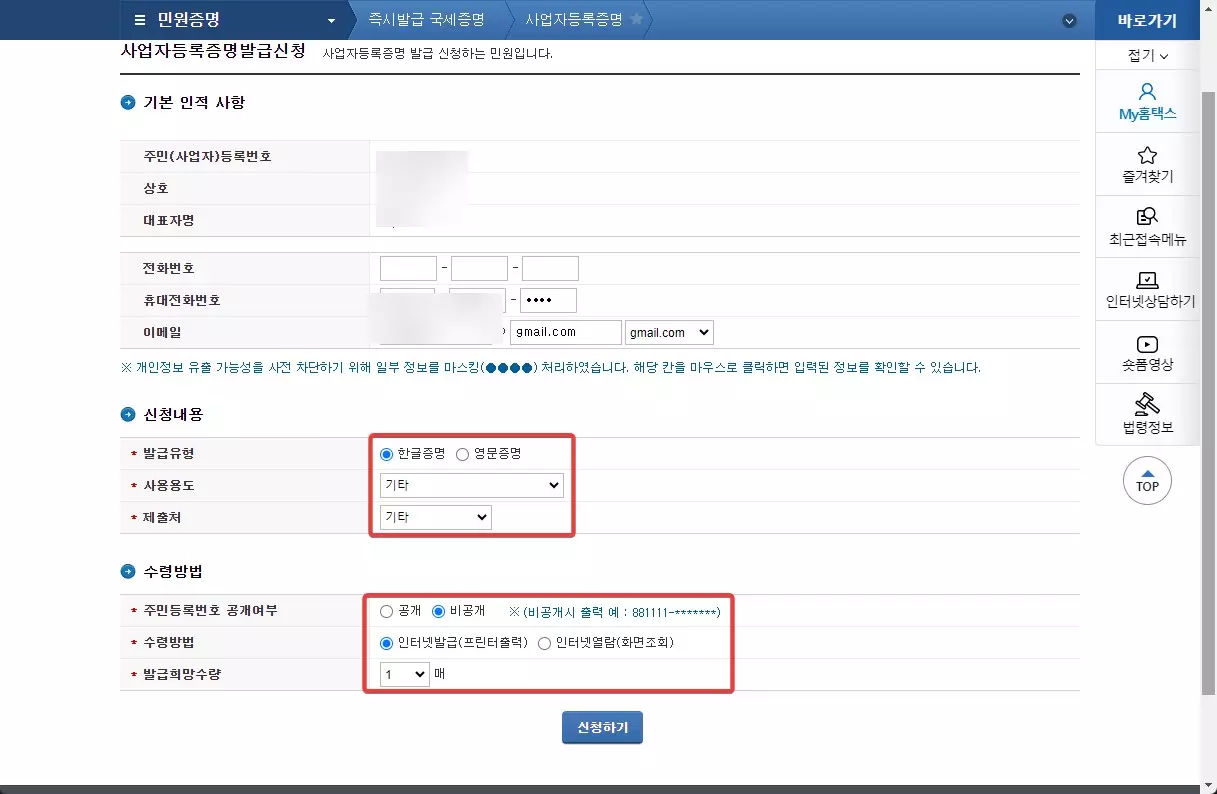Collapse the sidebar with 접기
This screenshot has height=794, width=1217.
point(1147,55)
